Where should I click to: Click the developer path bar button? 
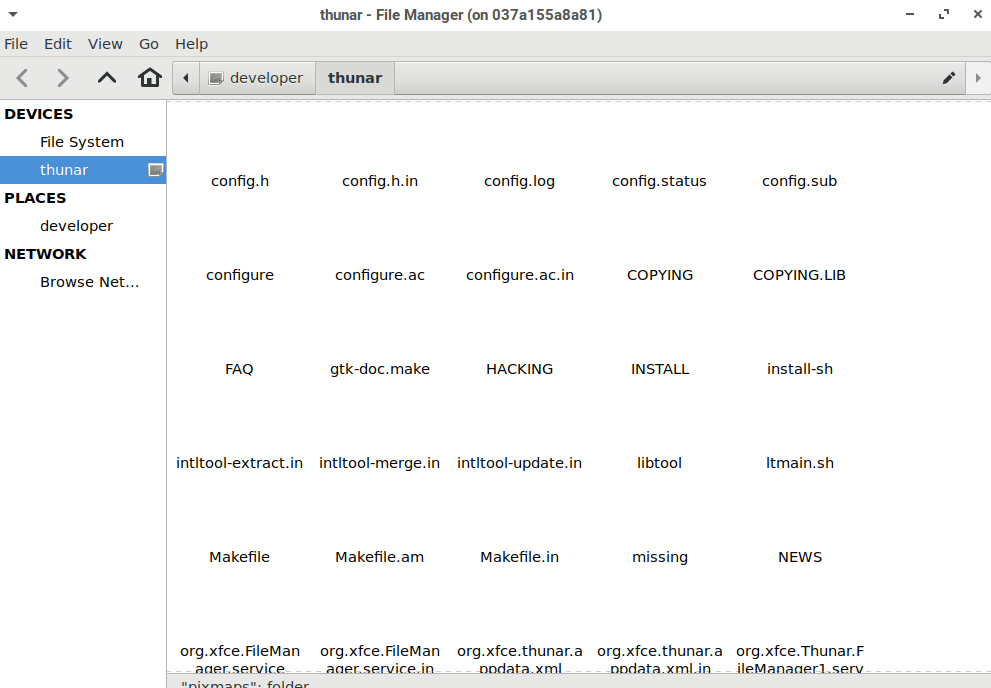click(256, 78)
